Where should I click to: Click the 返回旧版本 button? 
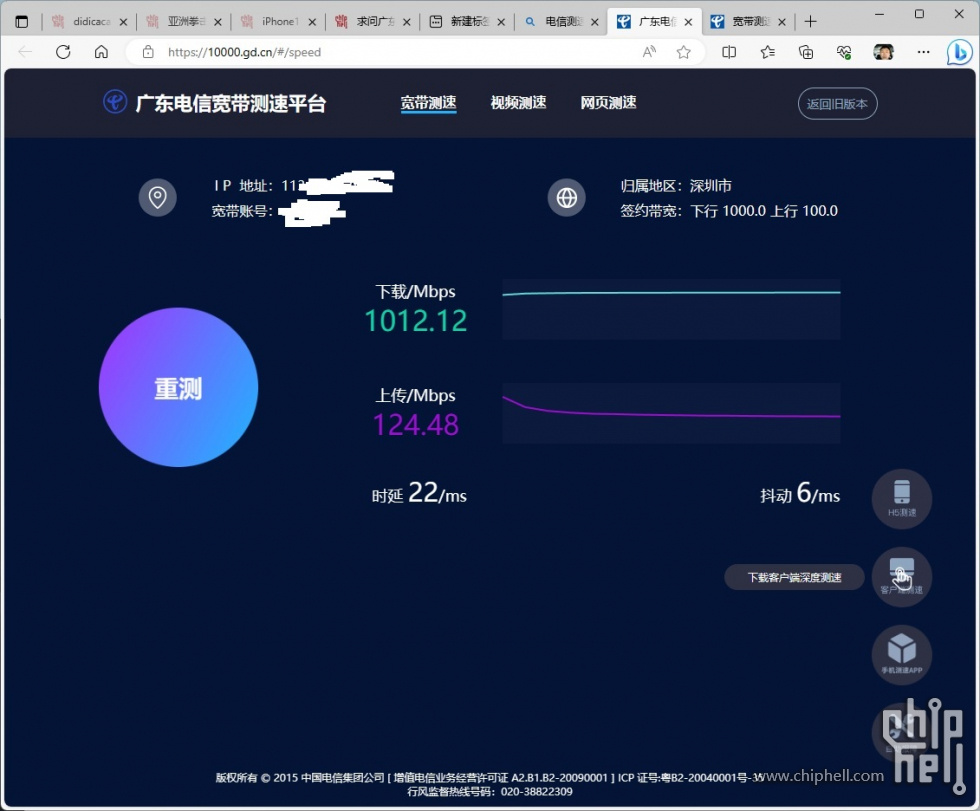coord(838,104)
